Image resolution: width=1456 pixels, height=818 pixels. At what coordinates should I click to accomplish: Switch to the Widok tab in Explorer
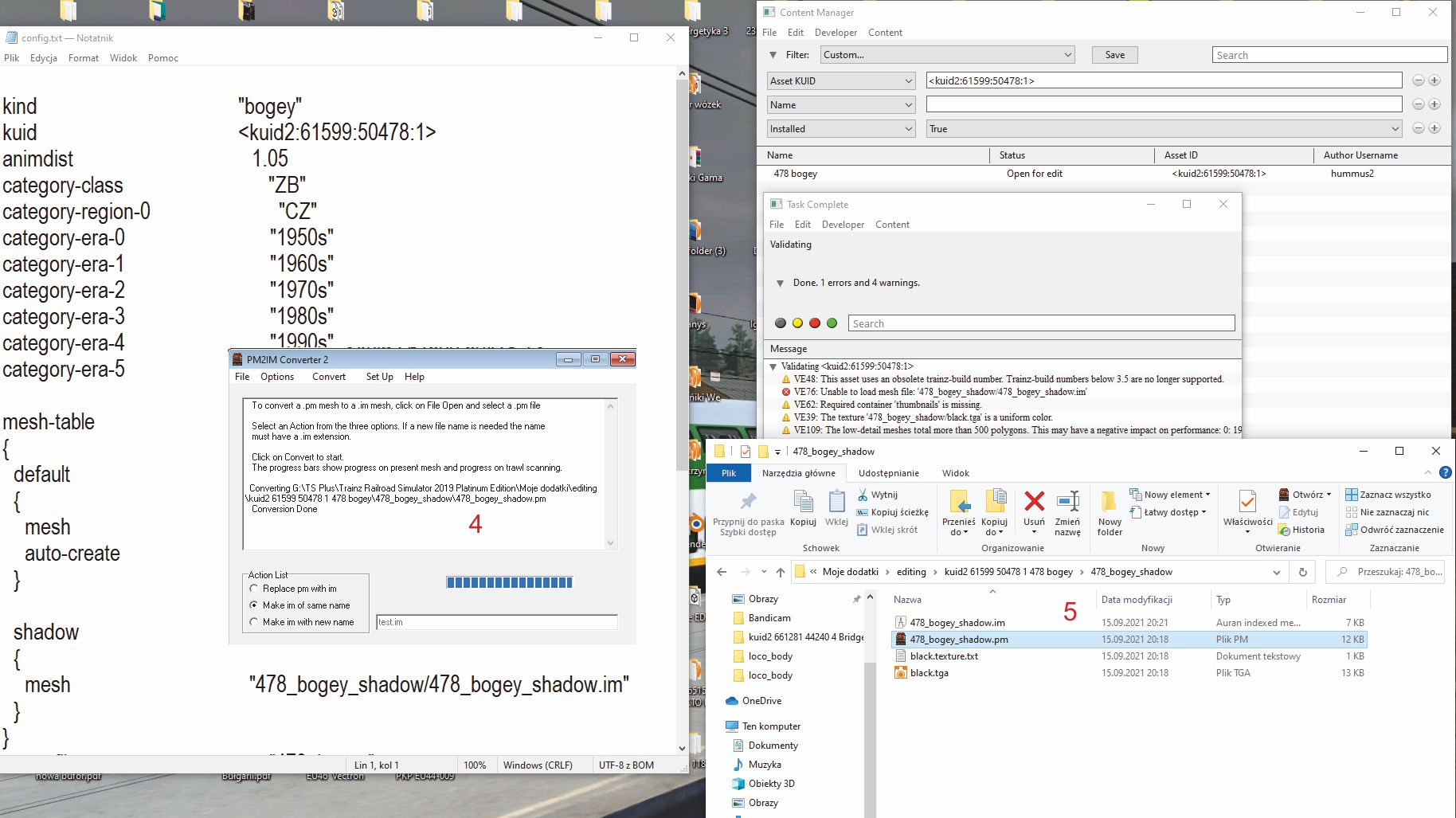coord(955,473)
